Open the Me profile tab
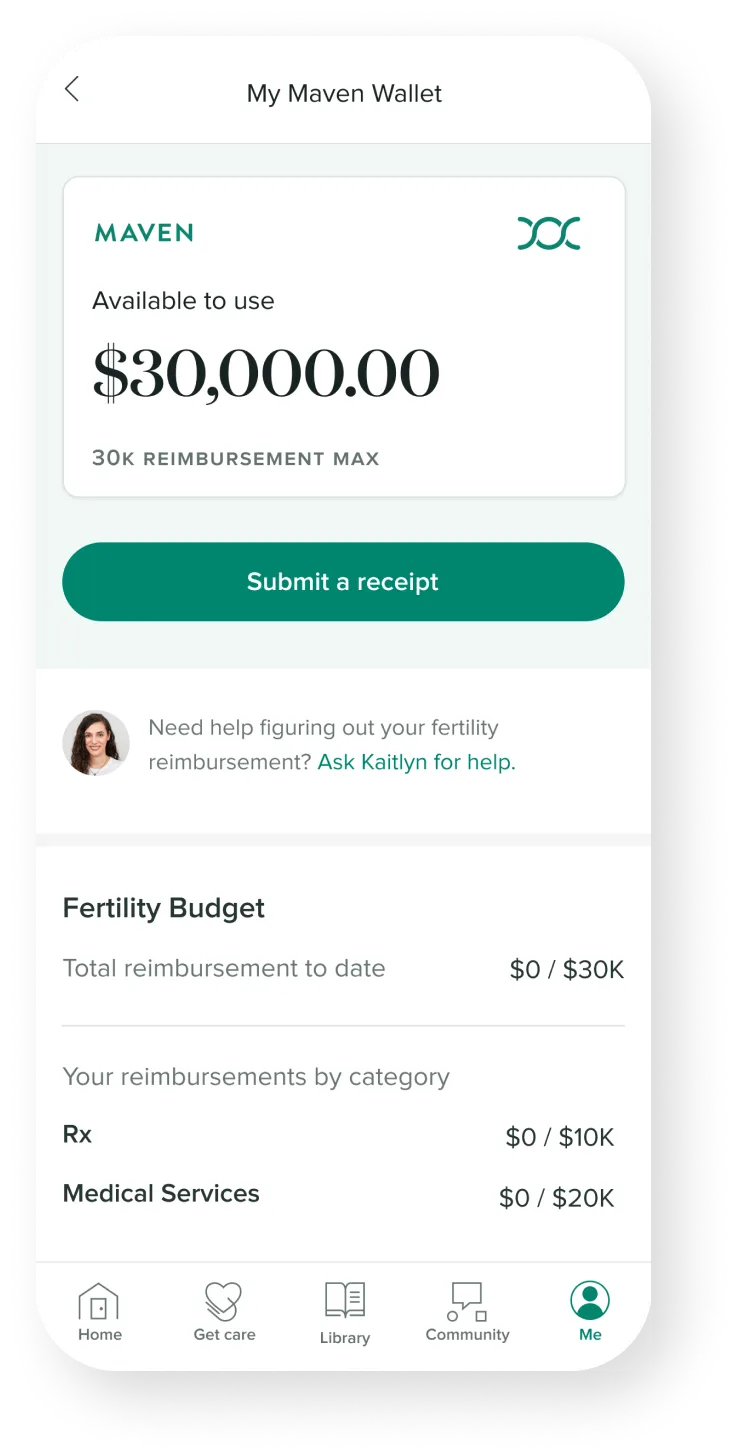735x1455 pixels. coord(589,1310)
